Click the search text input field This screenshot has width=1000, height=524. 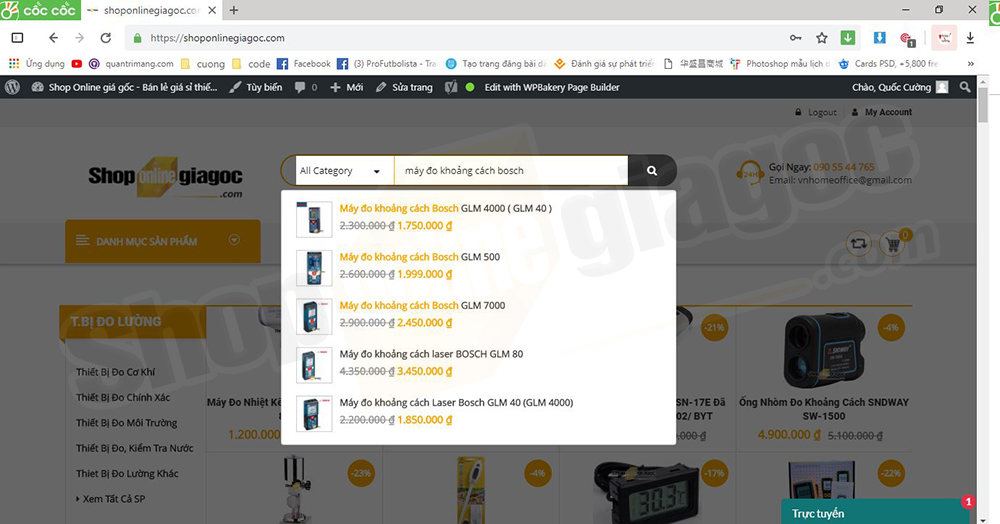[510, 171]
